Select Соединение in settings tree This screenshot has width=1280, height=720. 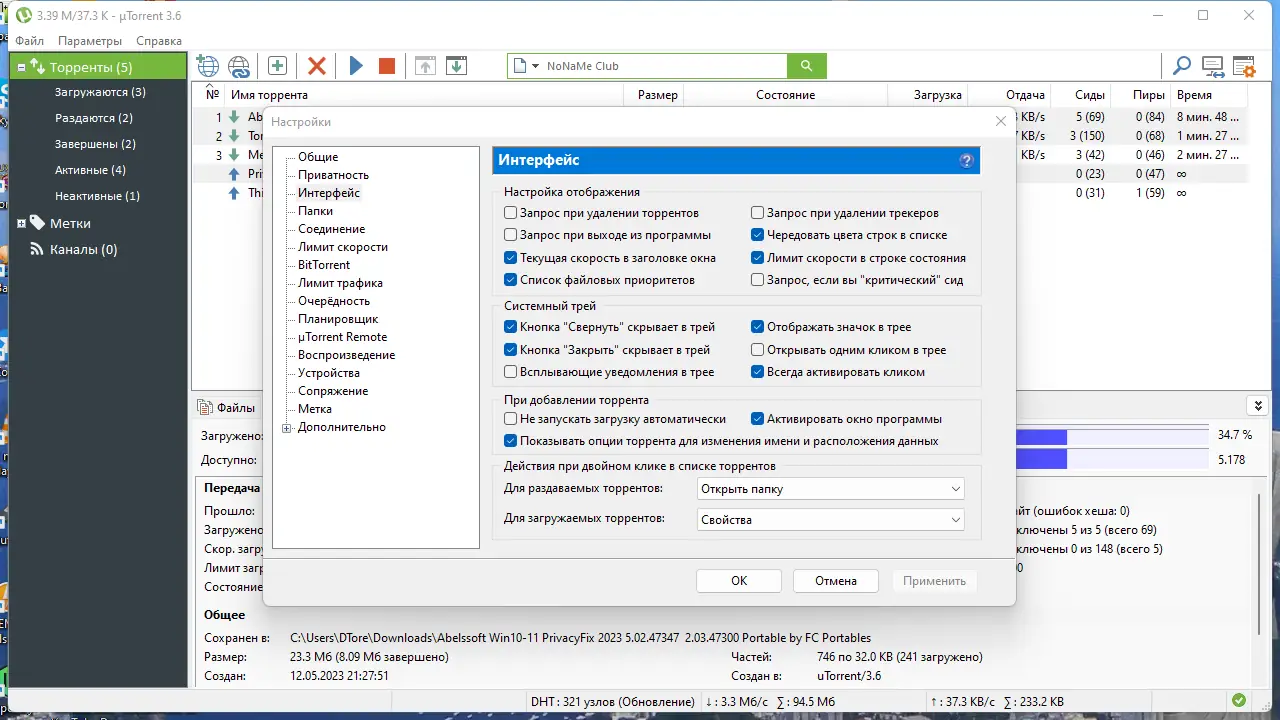coord(331,229)
